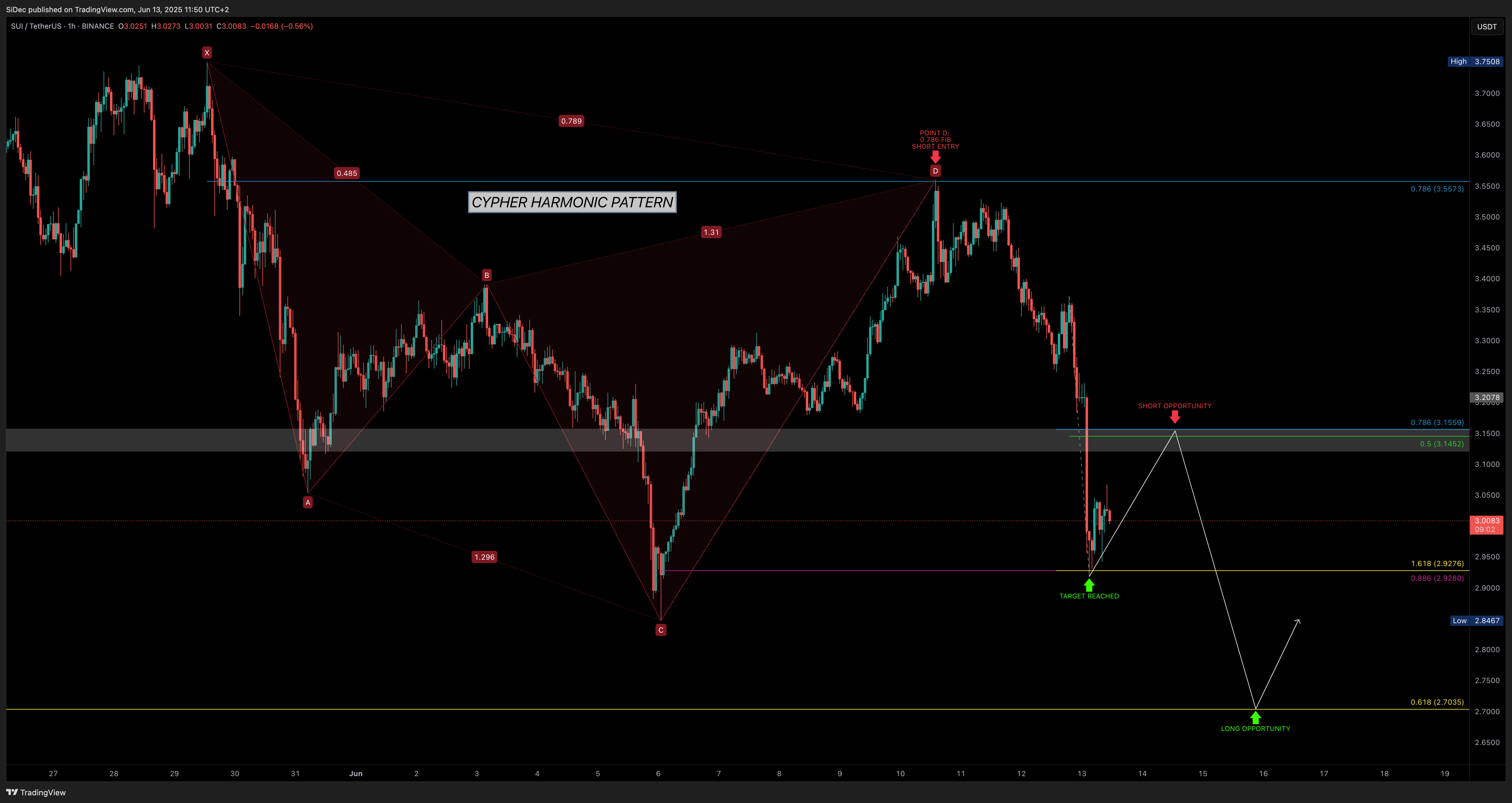Click the SHORT OPPORTUNITY label

pyautogui.click(x=1174, y=406)
